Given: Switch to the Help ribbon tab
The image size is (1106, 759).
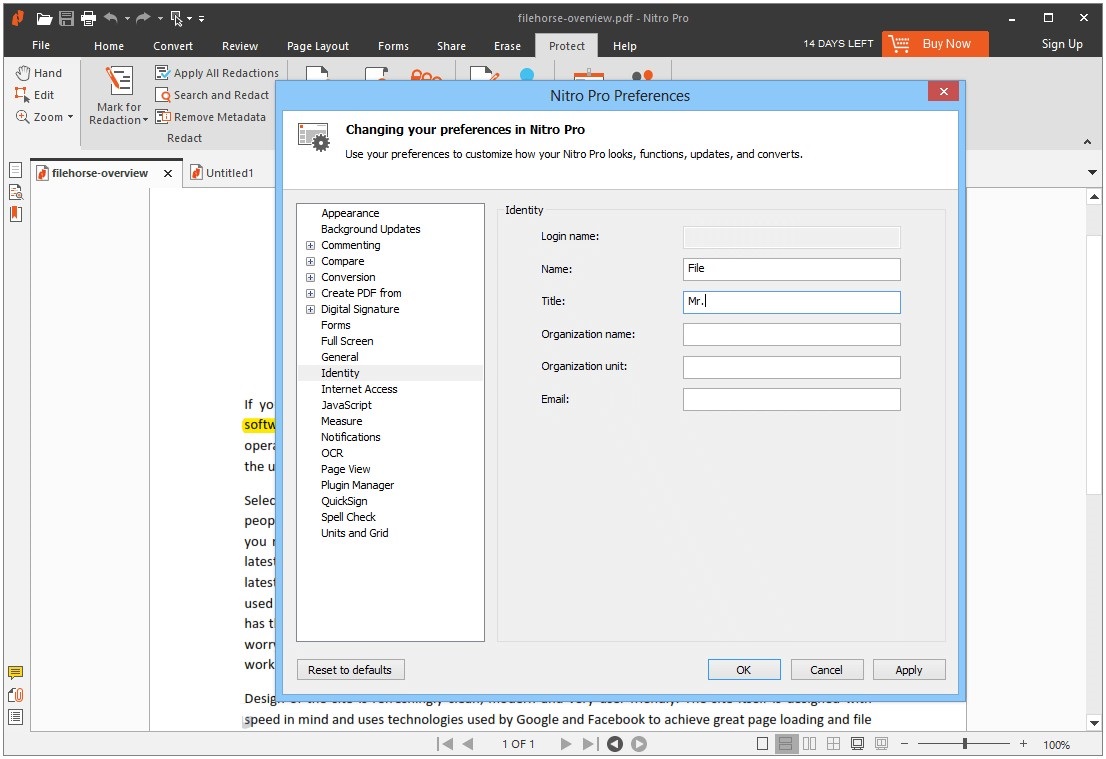Looking at the screenshot, I should click(x=624, y=46).
